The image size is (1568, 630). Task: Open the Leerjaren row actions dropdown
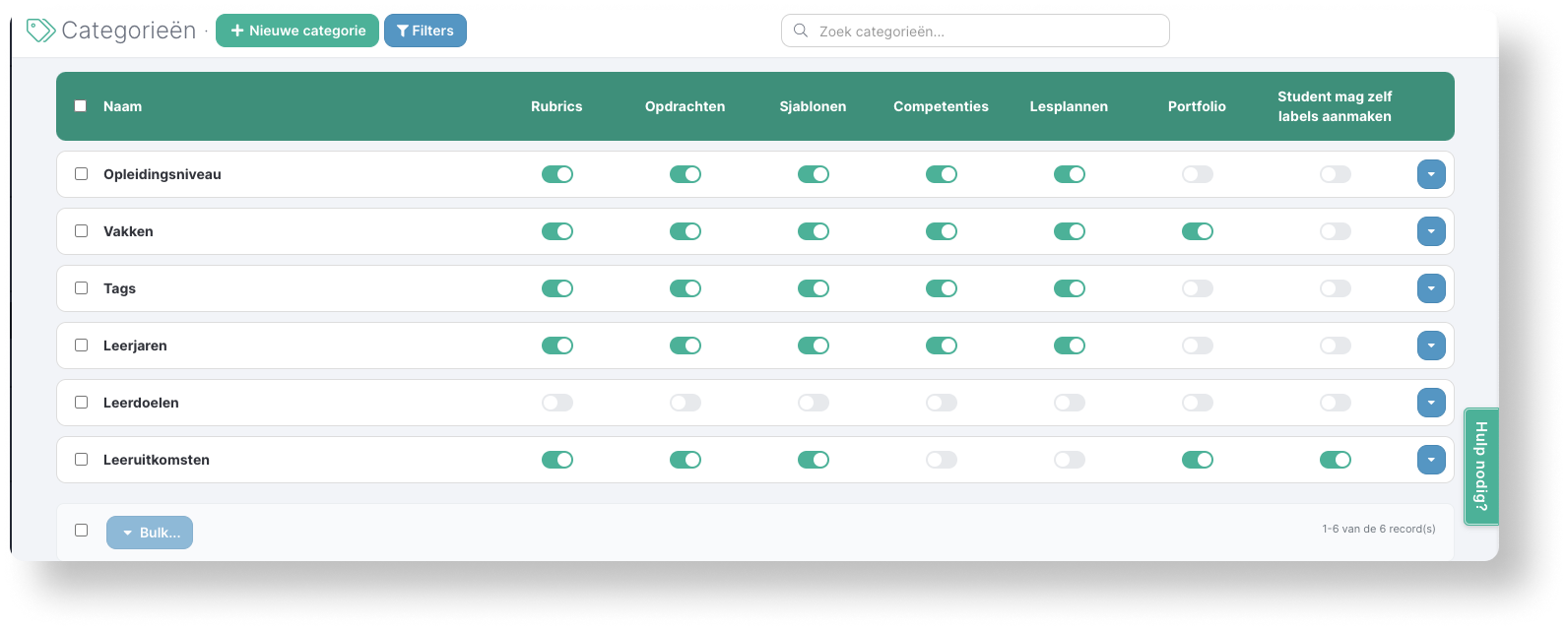(x=1431, y=346)
